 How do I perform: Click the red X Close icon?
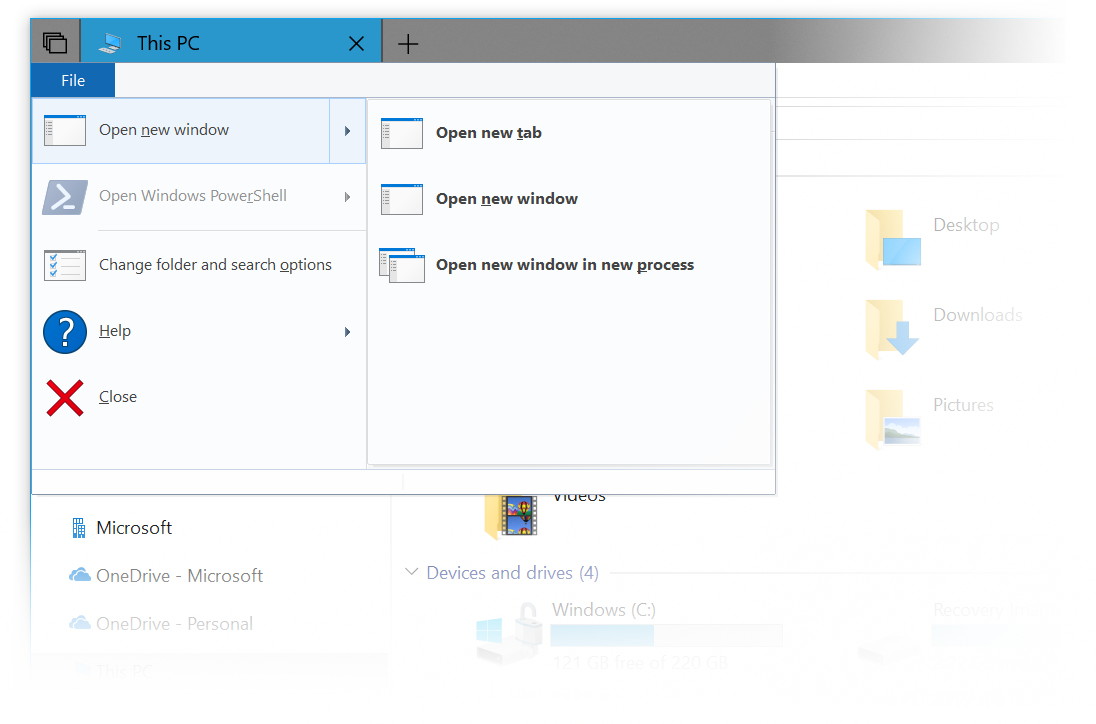(63, 397)
